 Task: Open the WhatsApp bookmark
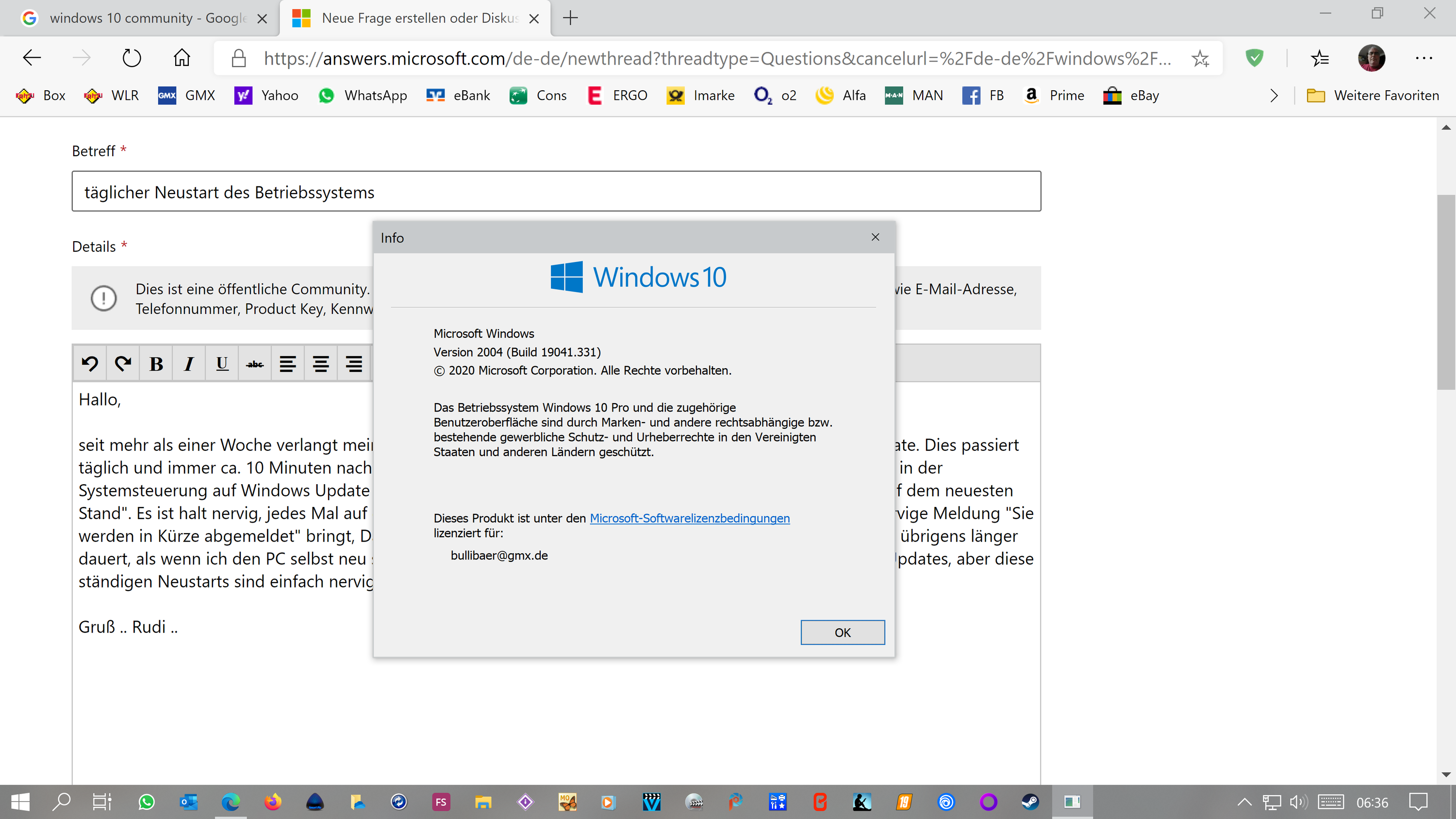click(363, 96)
